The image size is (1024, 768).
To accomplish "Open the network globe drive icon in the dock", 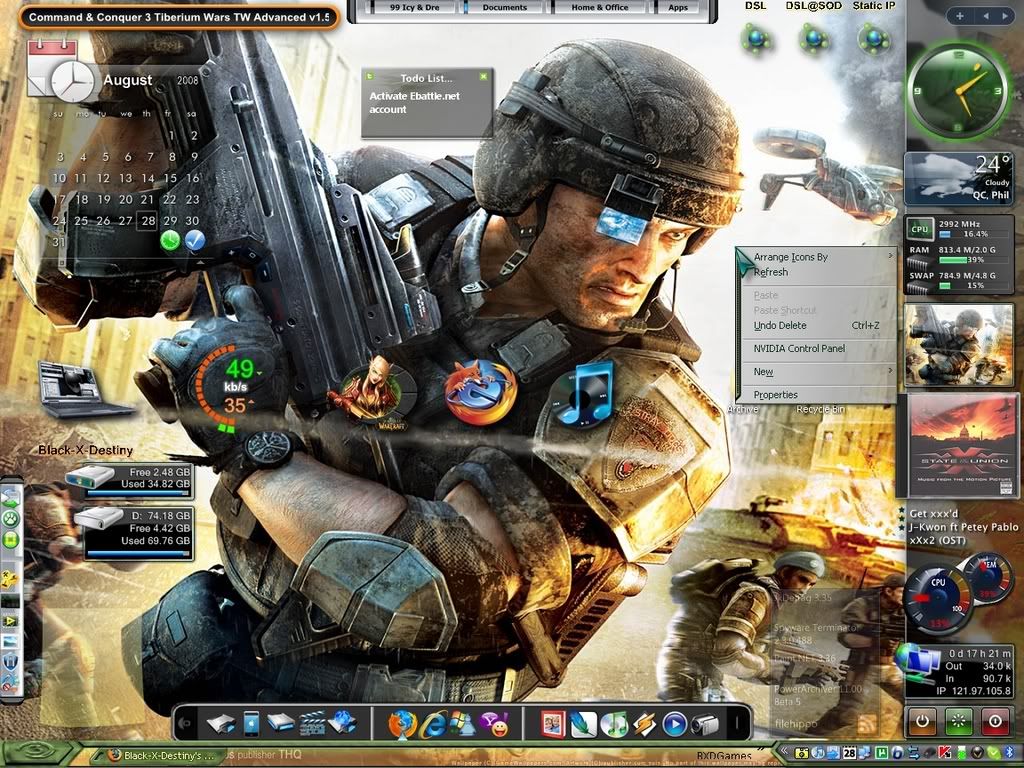I will [x=342, y=723].
